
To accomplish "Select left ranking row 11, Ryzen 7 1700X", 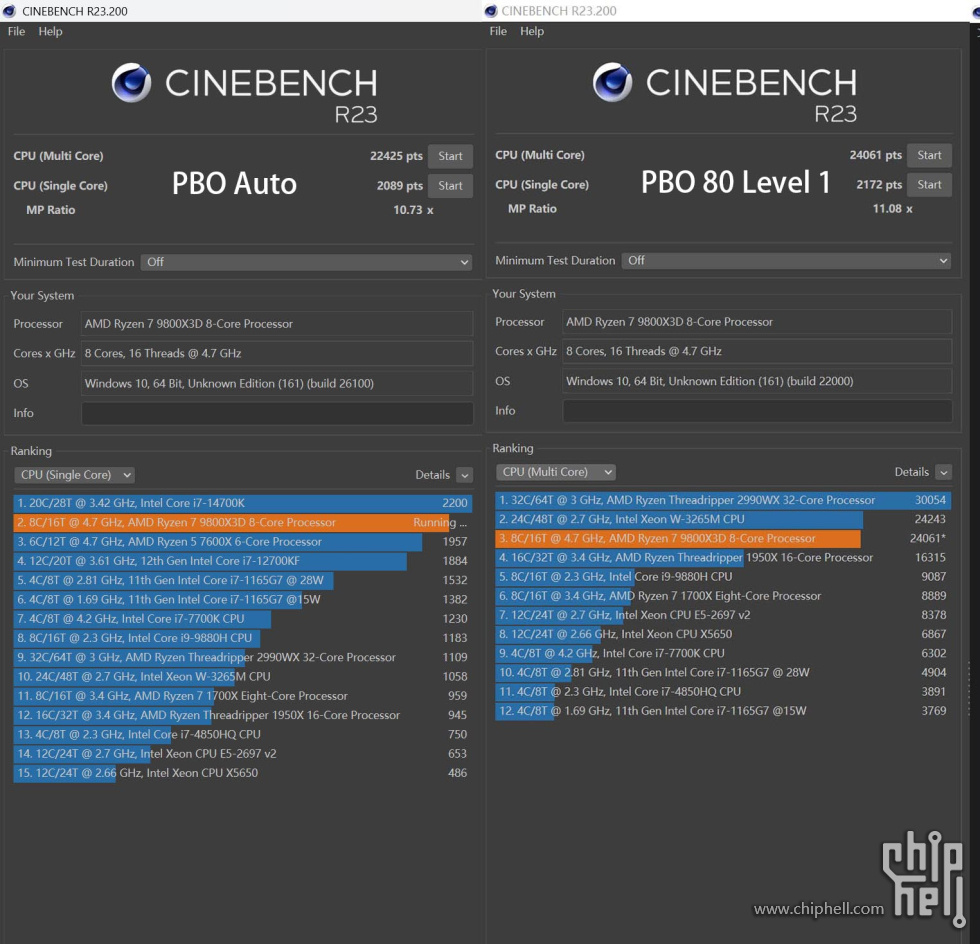I will tap(242, 696).
